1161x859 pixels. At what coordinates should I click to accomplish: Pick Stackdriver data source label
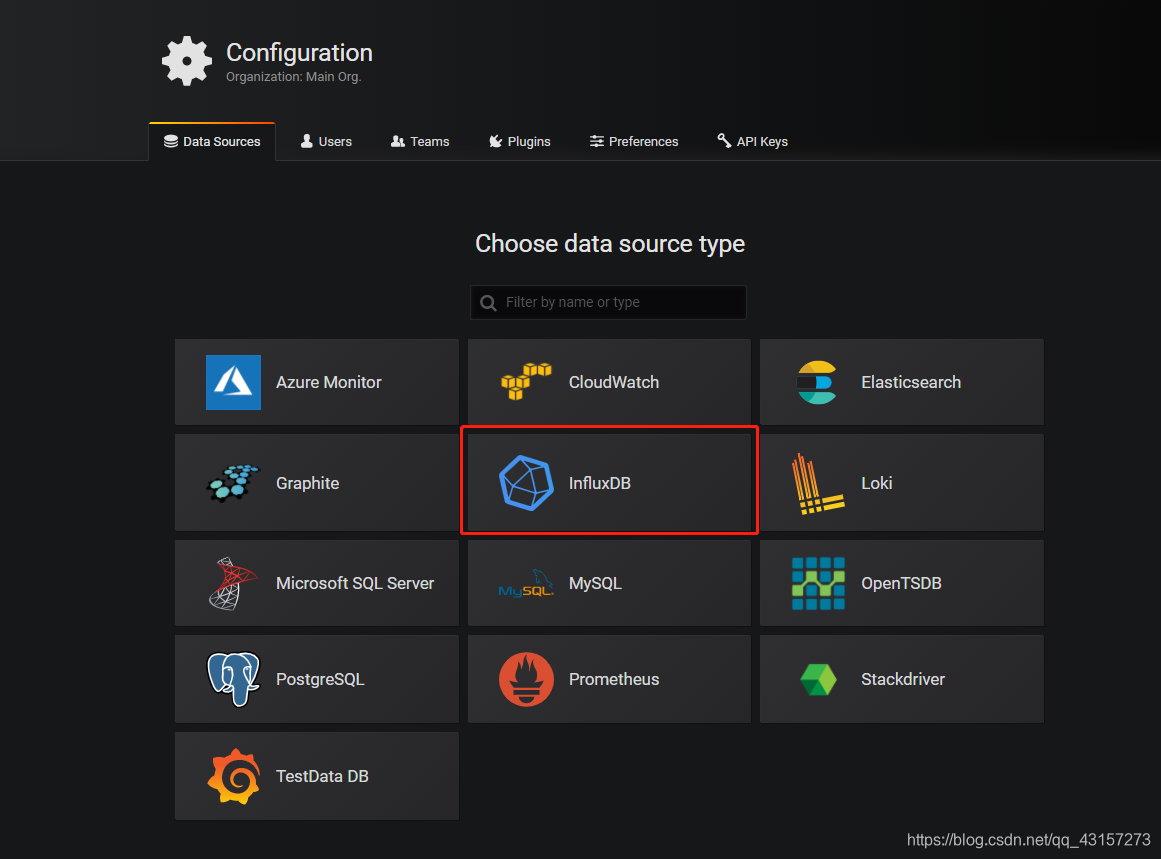(903, 679)
